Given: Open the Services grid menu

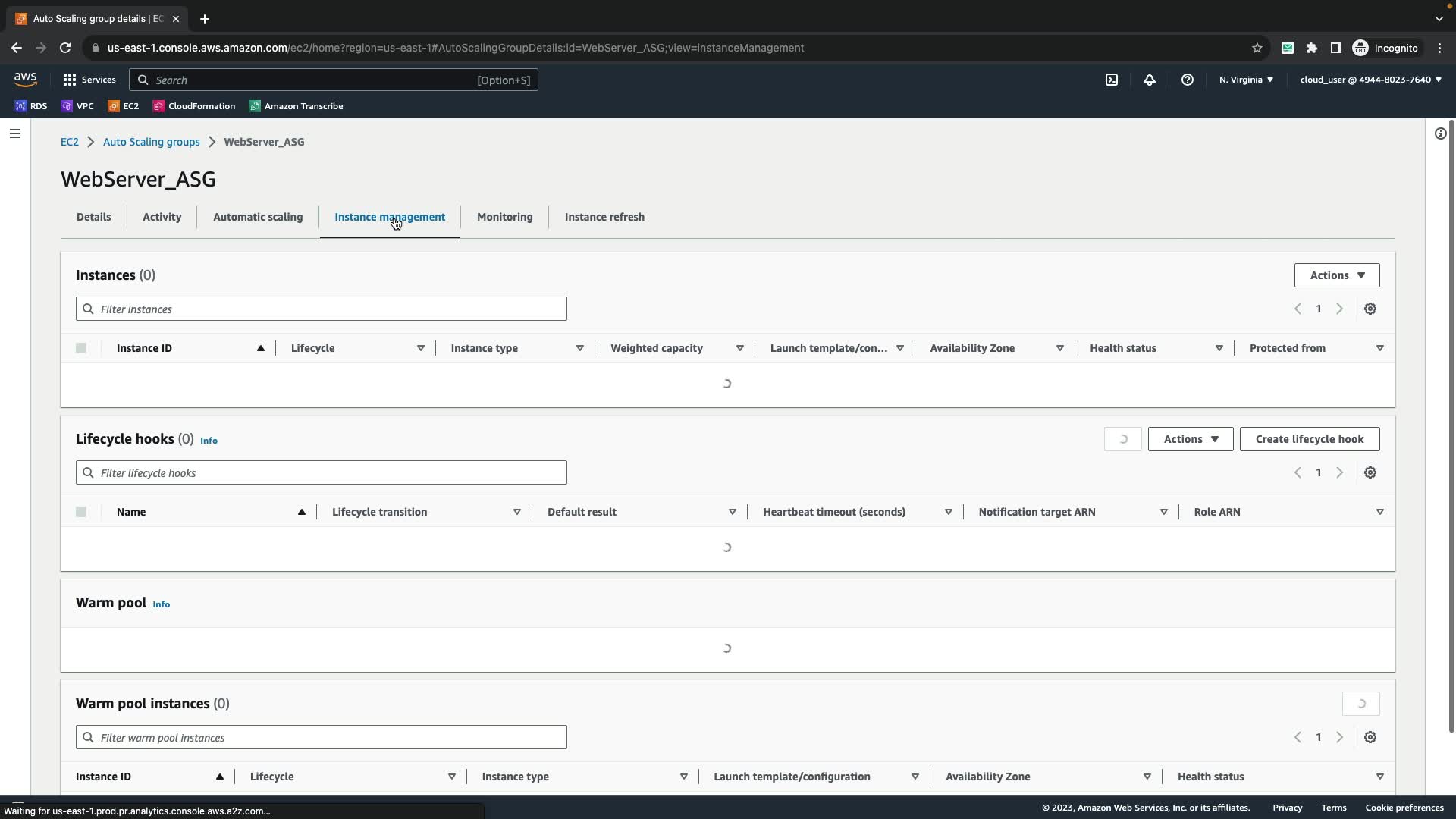Looking at the screenshot, I should coord(89,80).
